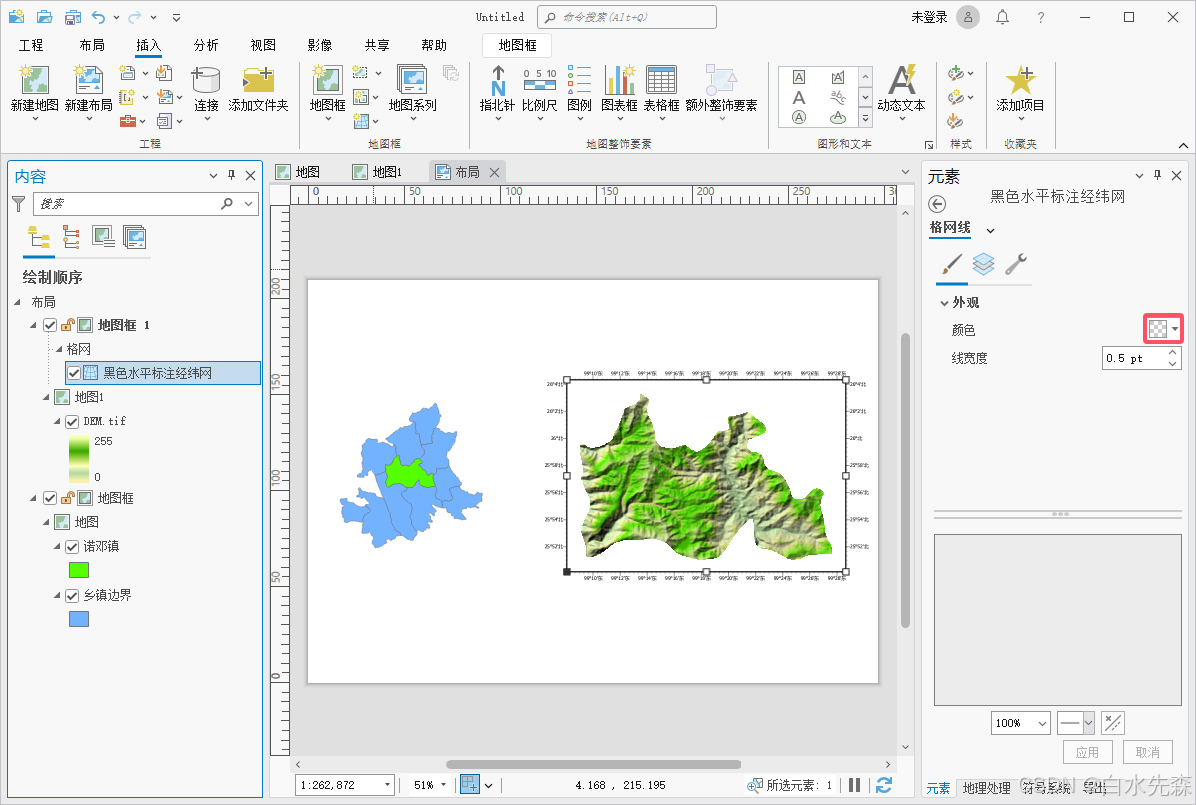Open 额外整饰要素 additional surrounds
The width and height of the screenshot is (1196, 805).
point(721,80)
